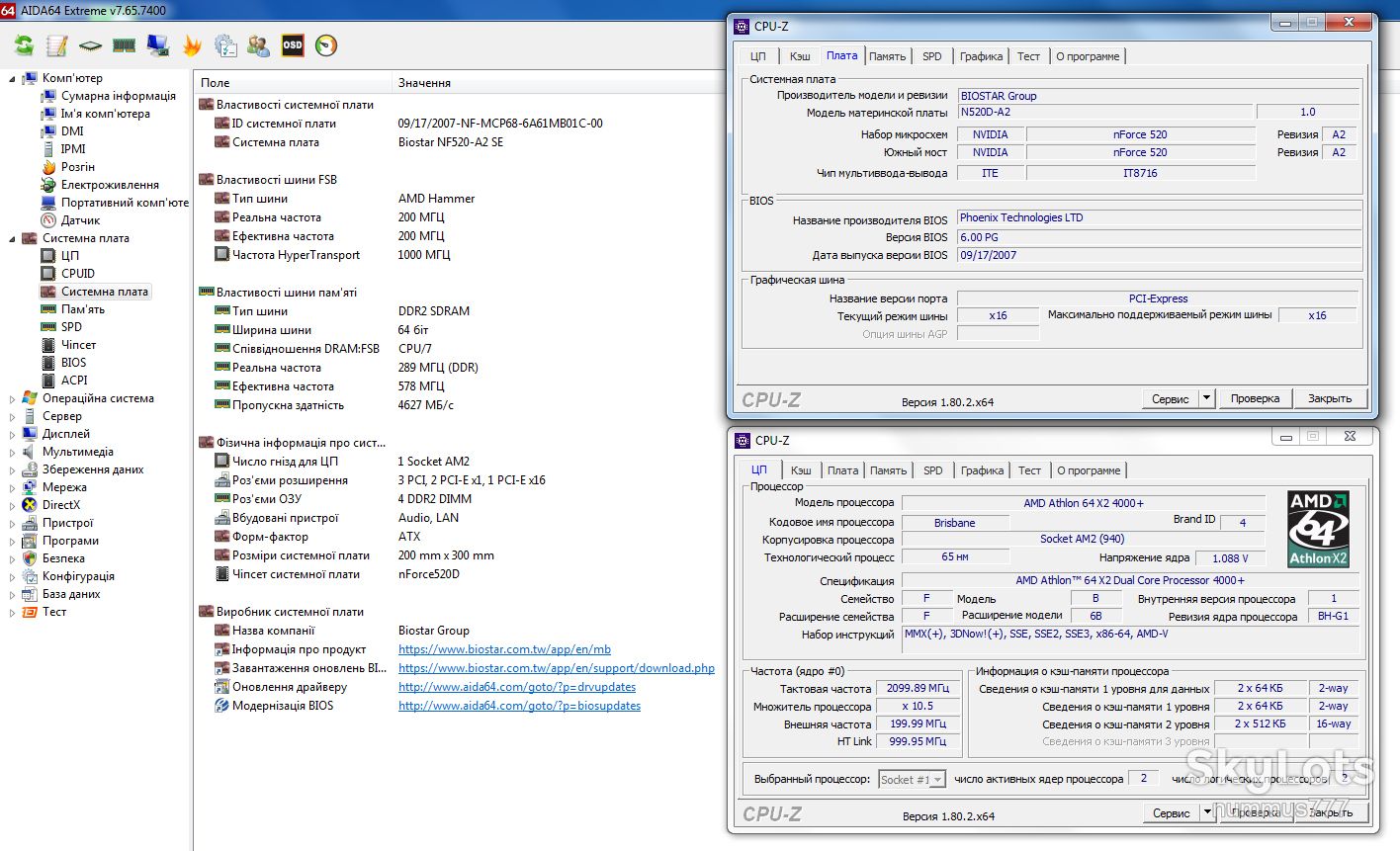Viewport: 1400px width, 851px height.
Task: Follow the aida64.com drvupdates link
Action: coord(517,687)
